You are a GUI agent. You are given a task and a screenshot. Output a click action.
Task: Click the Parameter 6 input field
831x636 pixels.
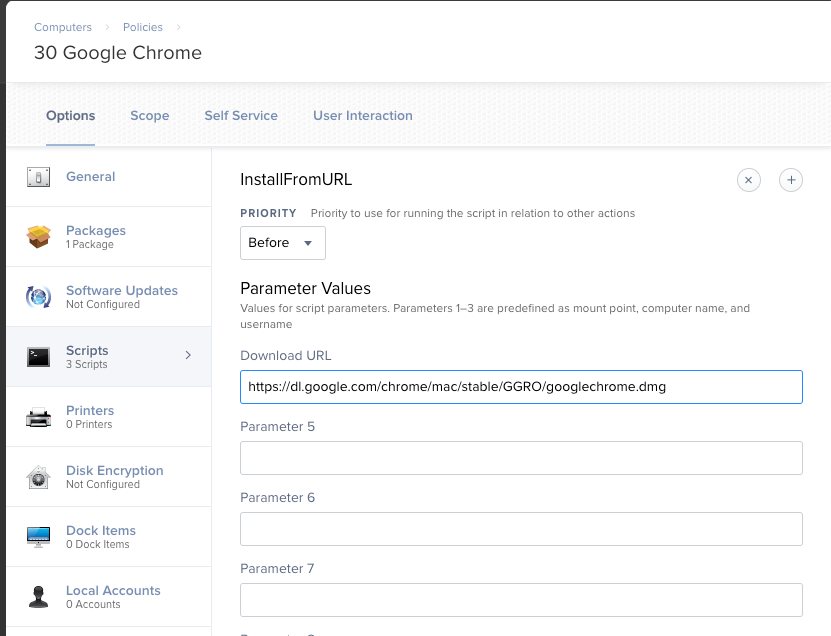521,529
